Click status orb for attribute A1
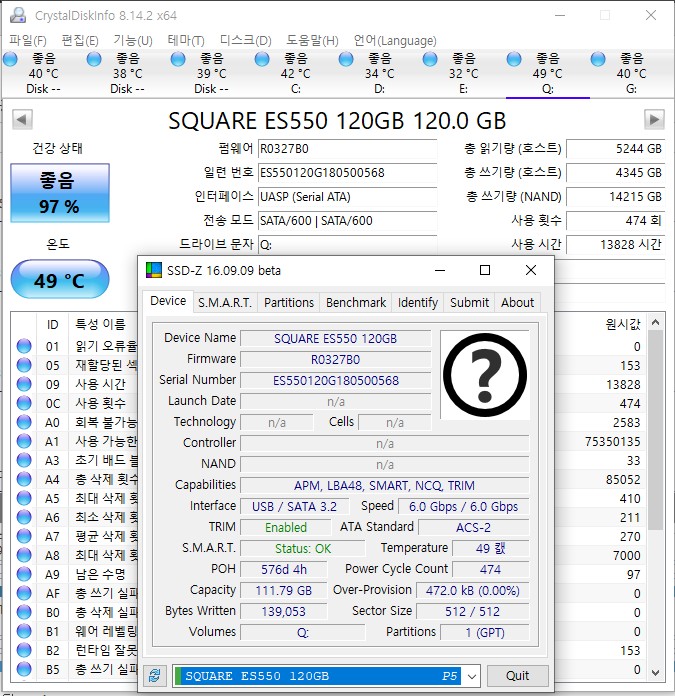The height and width of the screenshot is (696, 675). tap(24, 441)
